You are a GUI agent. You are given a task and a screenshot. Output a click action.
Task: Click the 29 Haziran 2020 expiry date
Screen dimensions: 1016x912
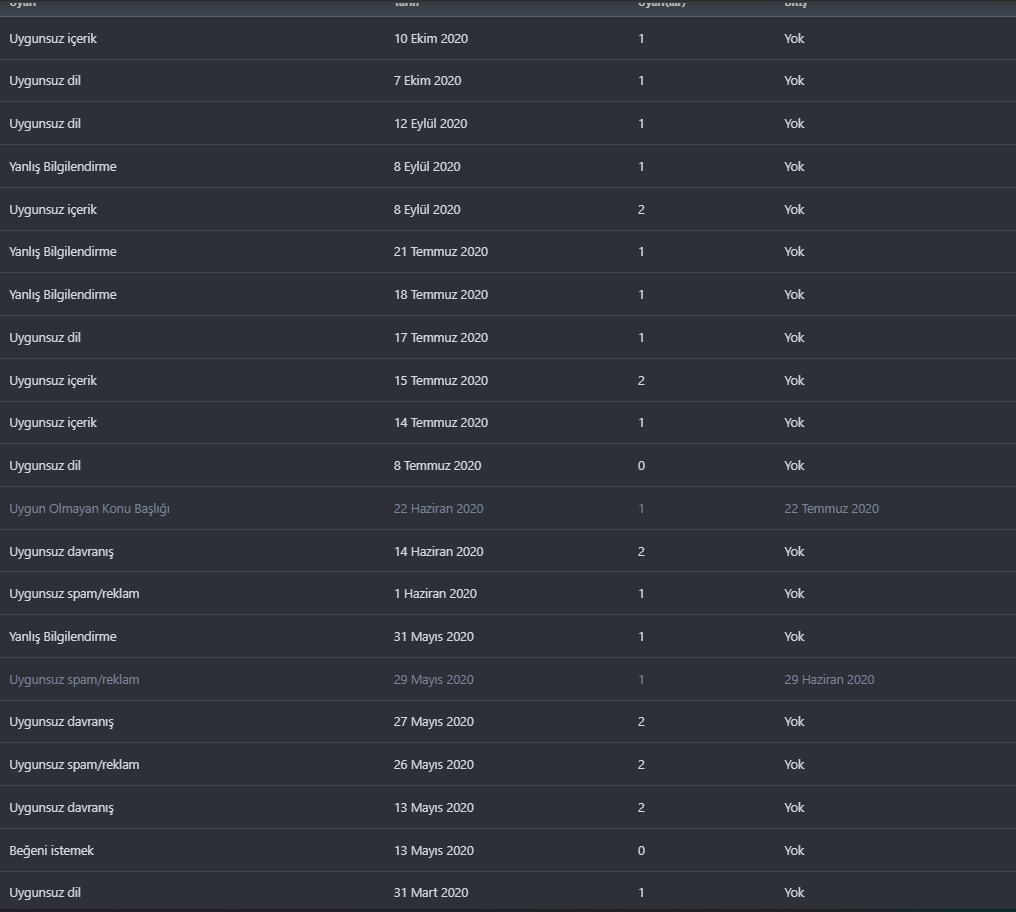tap(828, 680)
